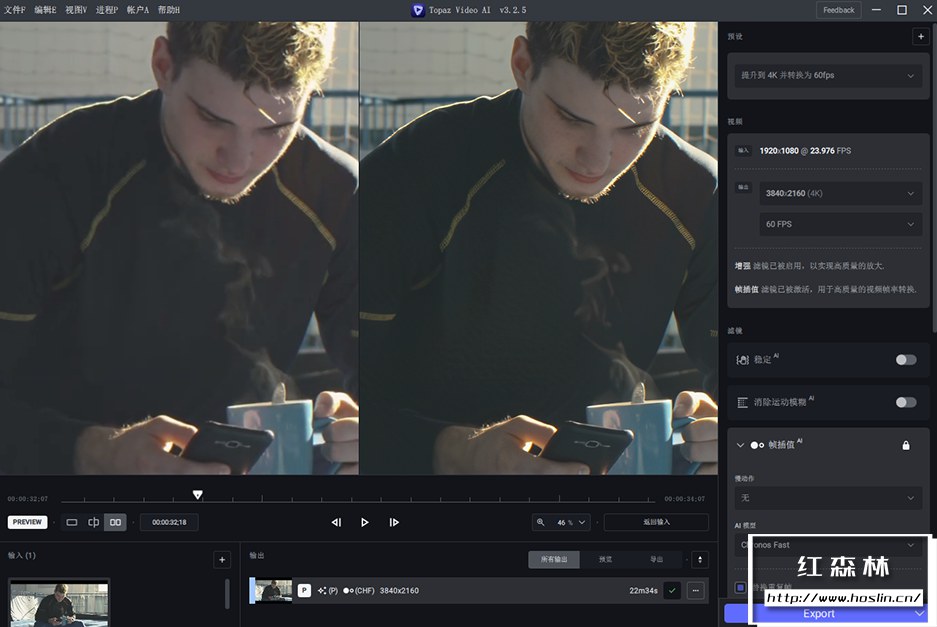Click the 稳定 stabilization icon

point(742,360)
